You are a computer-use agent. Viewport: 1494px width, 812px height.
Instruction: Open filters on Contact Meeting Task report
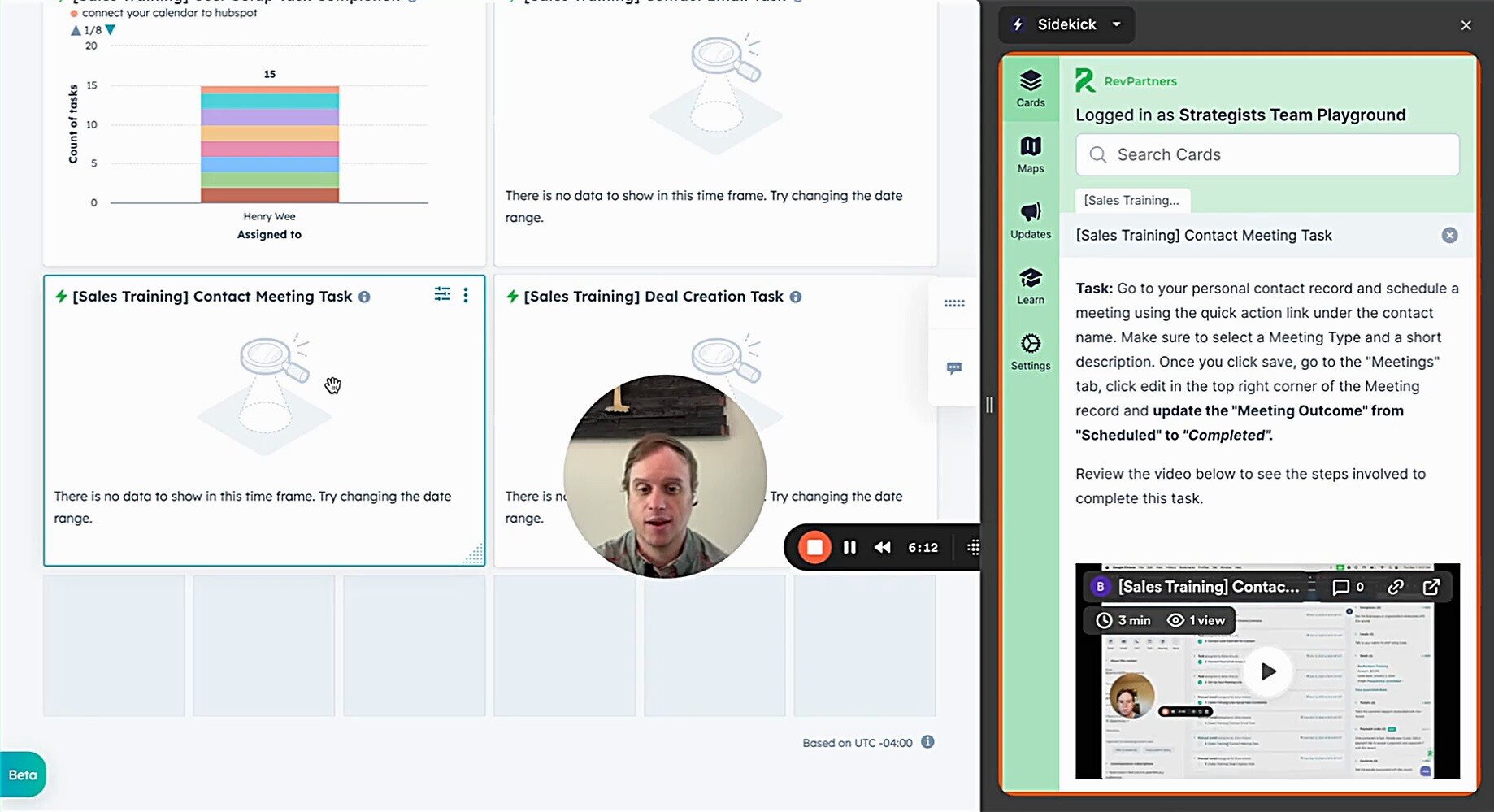[x=441, y=294]
